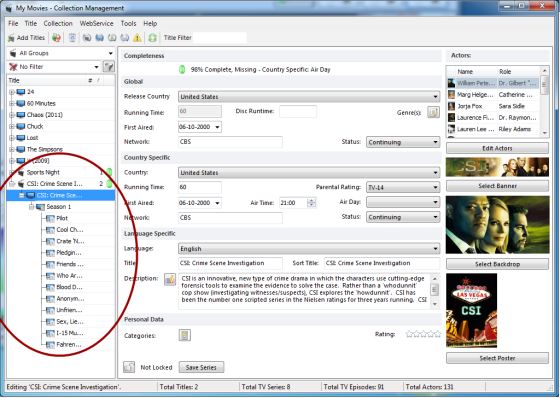Image resolution: width=560 pixels, height=398 pixels.
Task: Click the Add Titles toolbar button
Action: 26,38
